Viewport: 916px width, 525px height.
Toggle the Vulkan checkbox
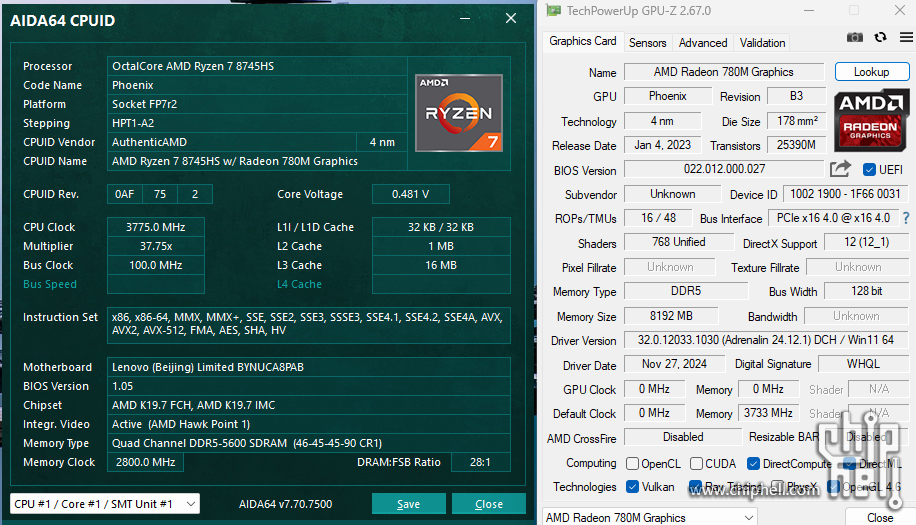(632, 487)
